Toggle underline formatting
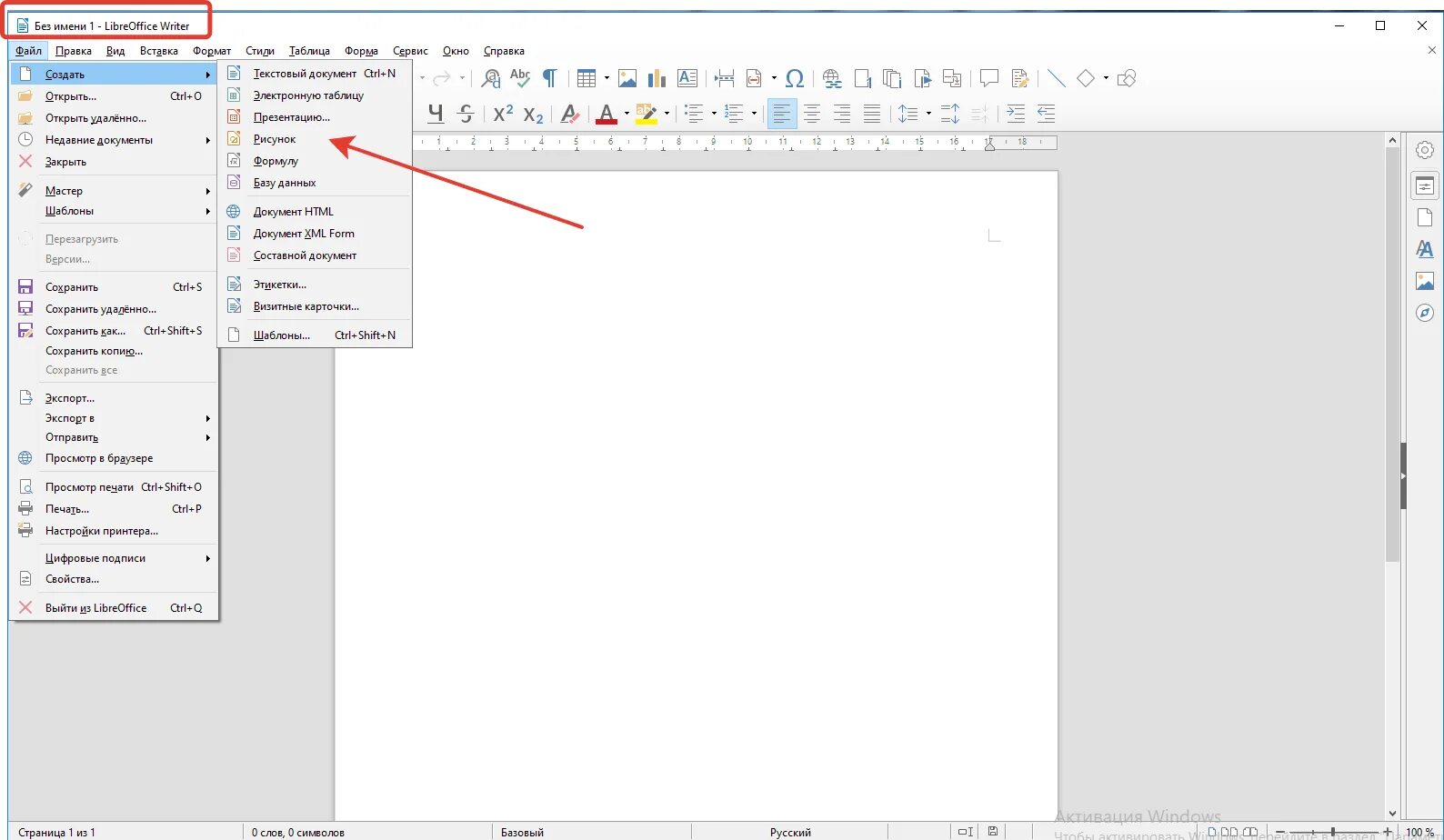This screenshot has width=1444, height=840. [436, 114]
